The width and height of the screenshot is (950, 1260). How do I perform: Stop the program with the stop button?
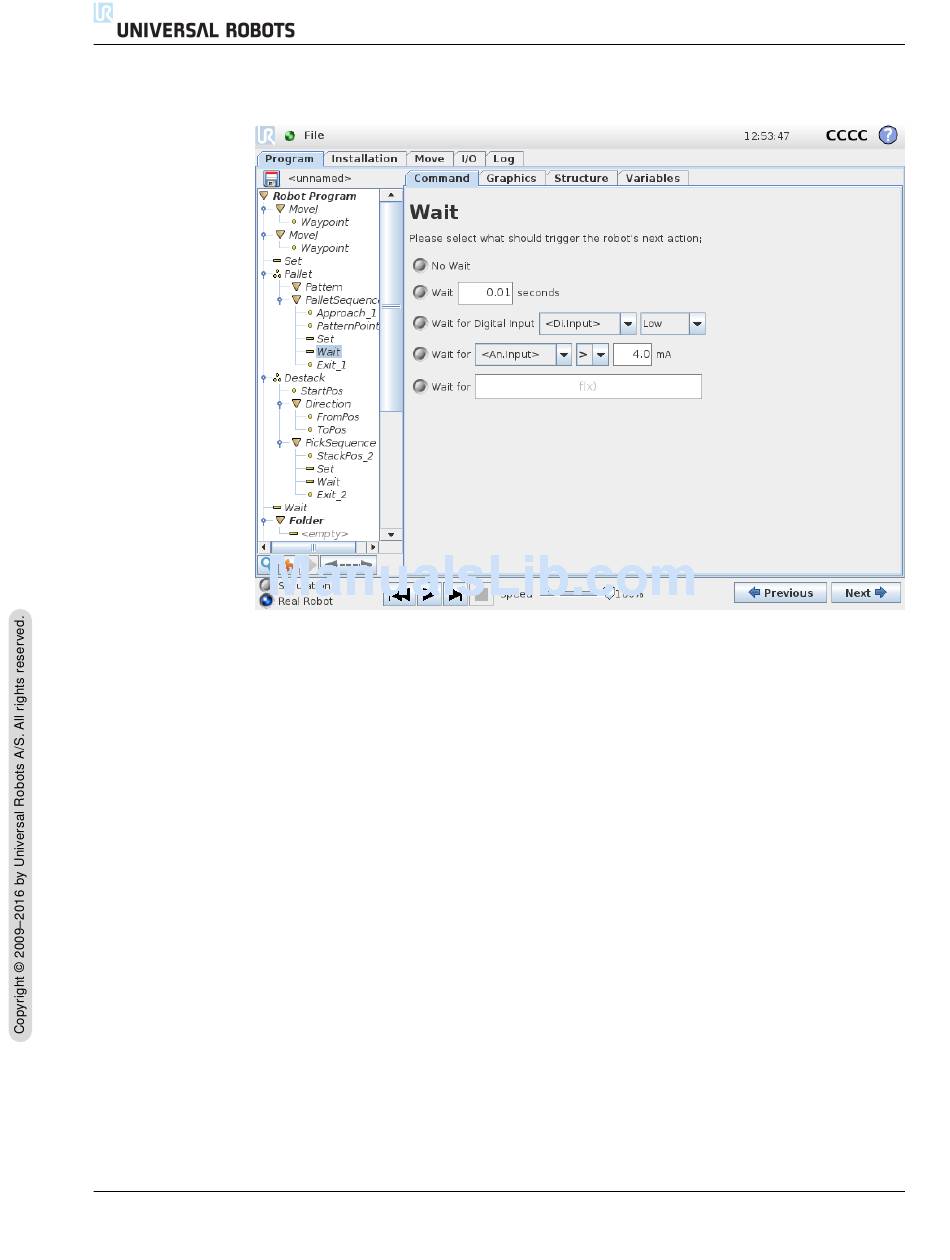click(482, 594)
